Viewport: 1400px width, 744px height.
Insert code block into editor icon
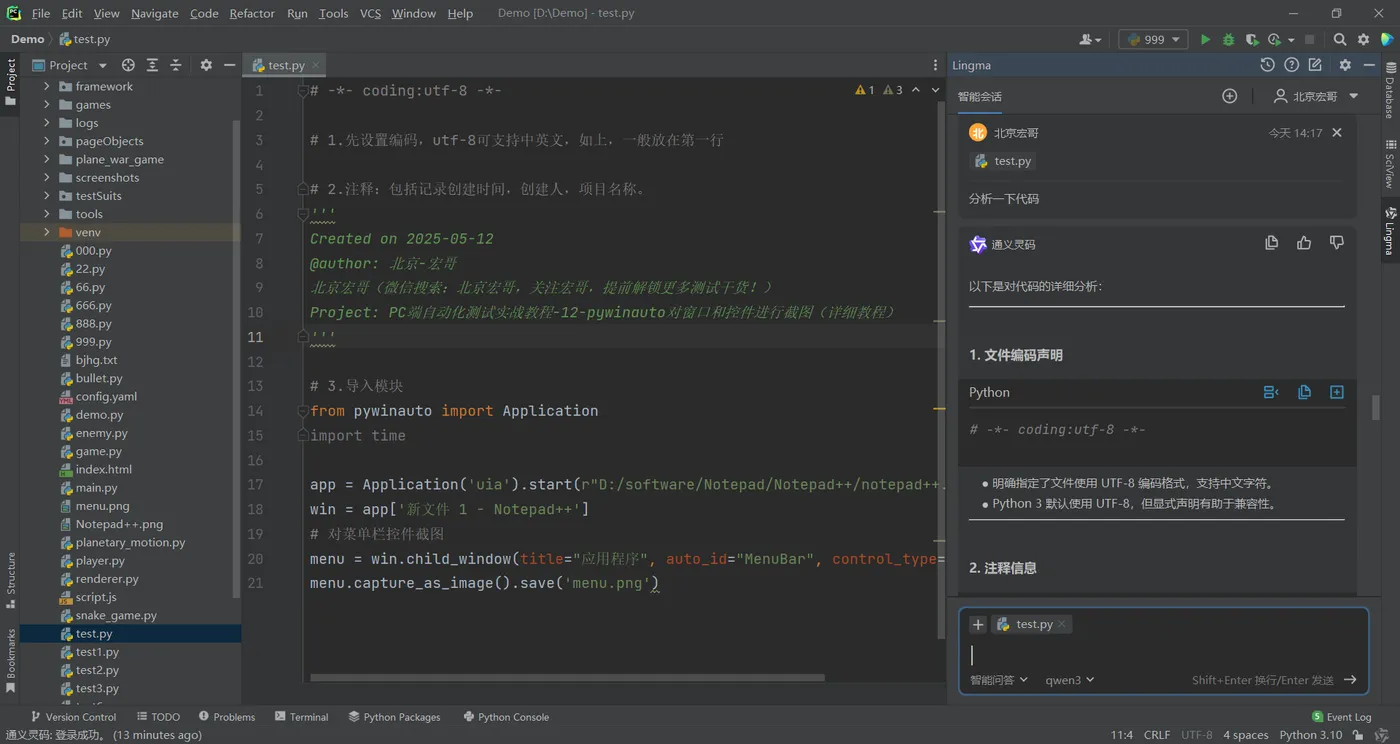(1337, 392)
